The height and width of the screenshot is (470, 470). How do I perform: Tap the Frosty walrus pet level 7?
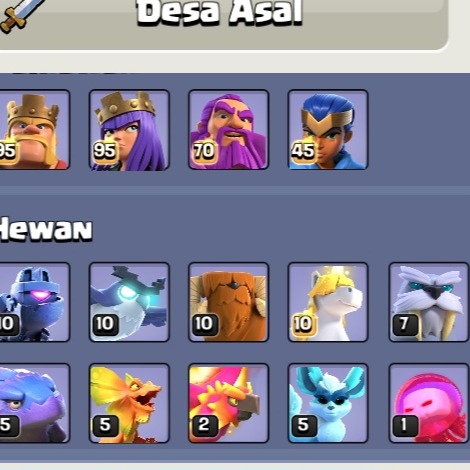[429, 302]
